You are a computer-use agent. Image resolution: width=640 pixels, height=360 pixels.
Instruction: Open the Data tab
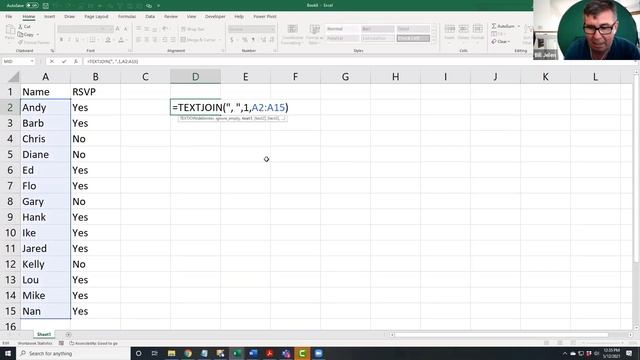click(x=150, y=17)
